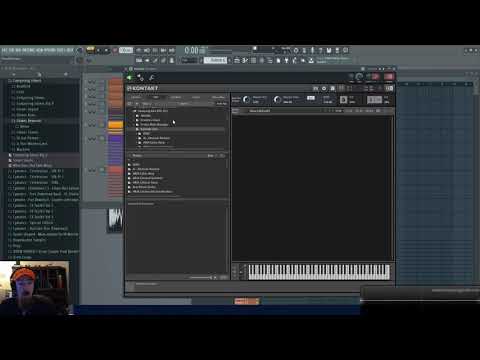480x360 pixels.
Task: Show All tab in FL browser
Action: click(14, 74)
